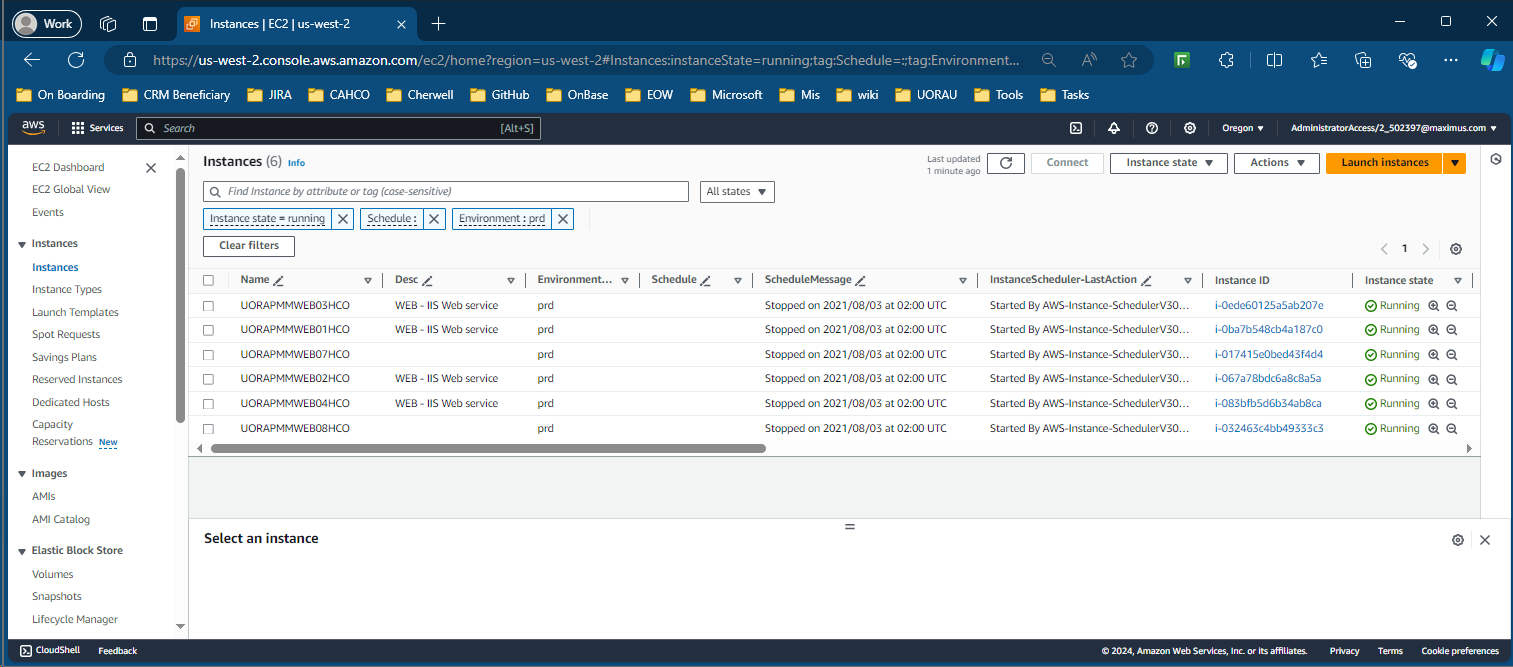Open Spot Requests in sidebar

pos(66,335)
